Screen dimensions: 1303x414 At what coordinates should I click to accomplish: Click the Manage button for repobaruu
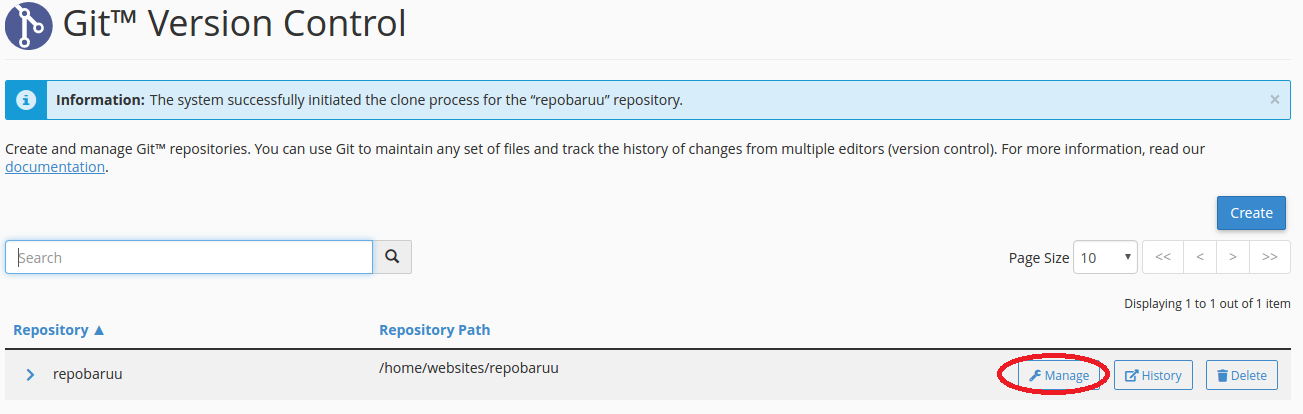[1059, 376]
